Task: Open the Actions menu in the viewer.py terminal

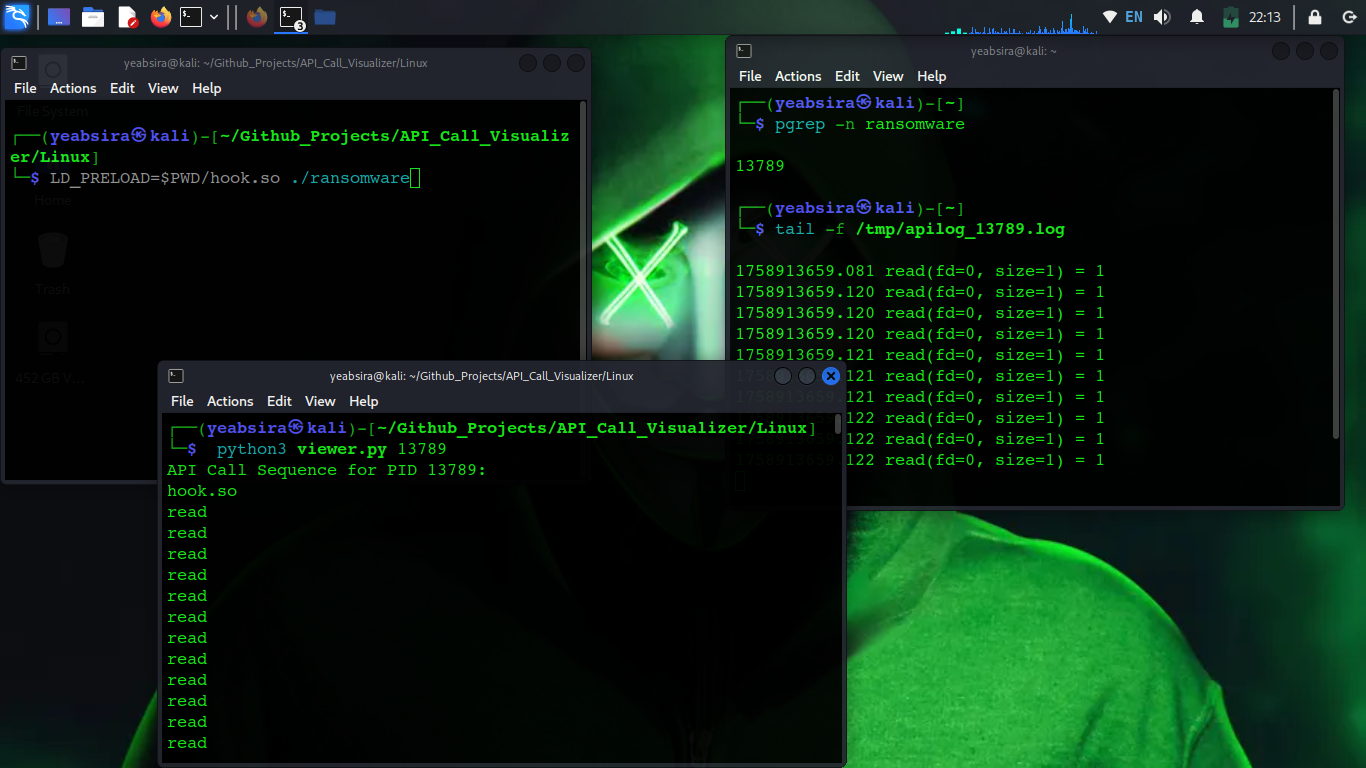Action: tap(230, 401)
